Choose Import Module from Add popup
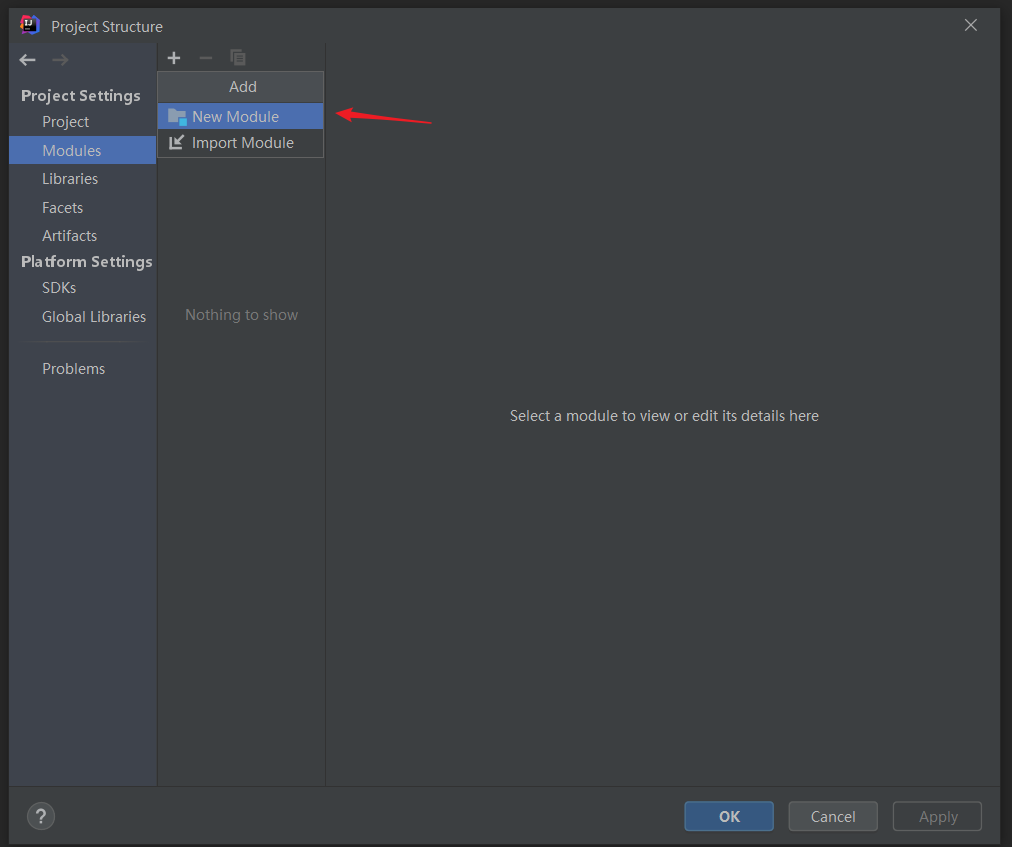Image resolution: width=1012 pixels, height=847 pixels. pyautogui.click(x=241, y=143)
